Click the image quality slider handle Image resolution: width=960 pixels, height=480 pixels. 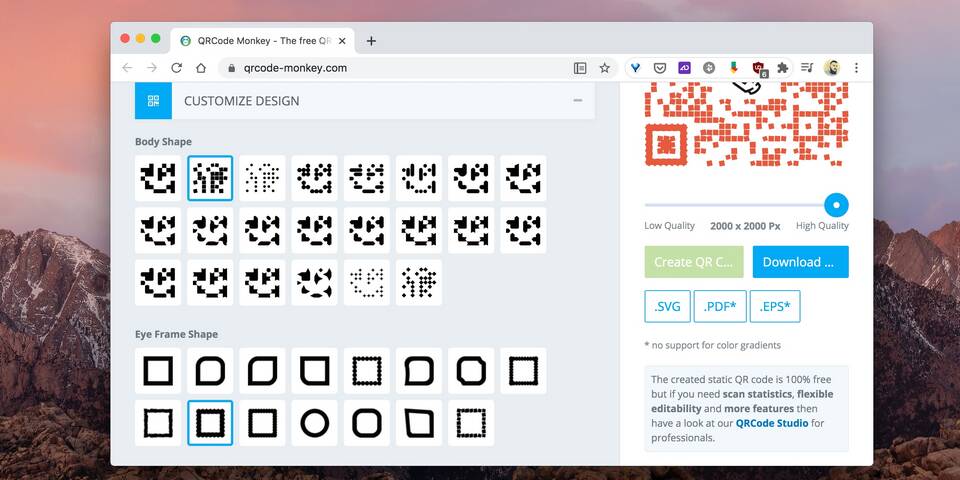coord(836,205)
